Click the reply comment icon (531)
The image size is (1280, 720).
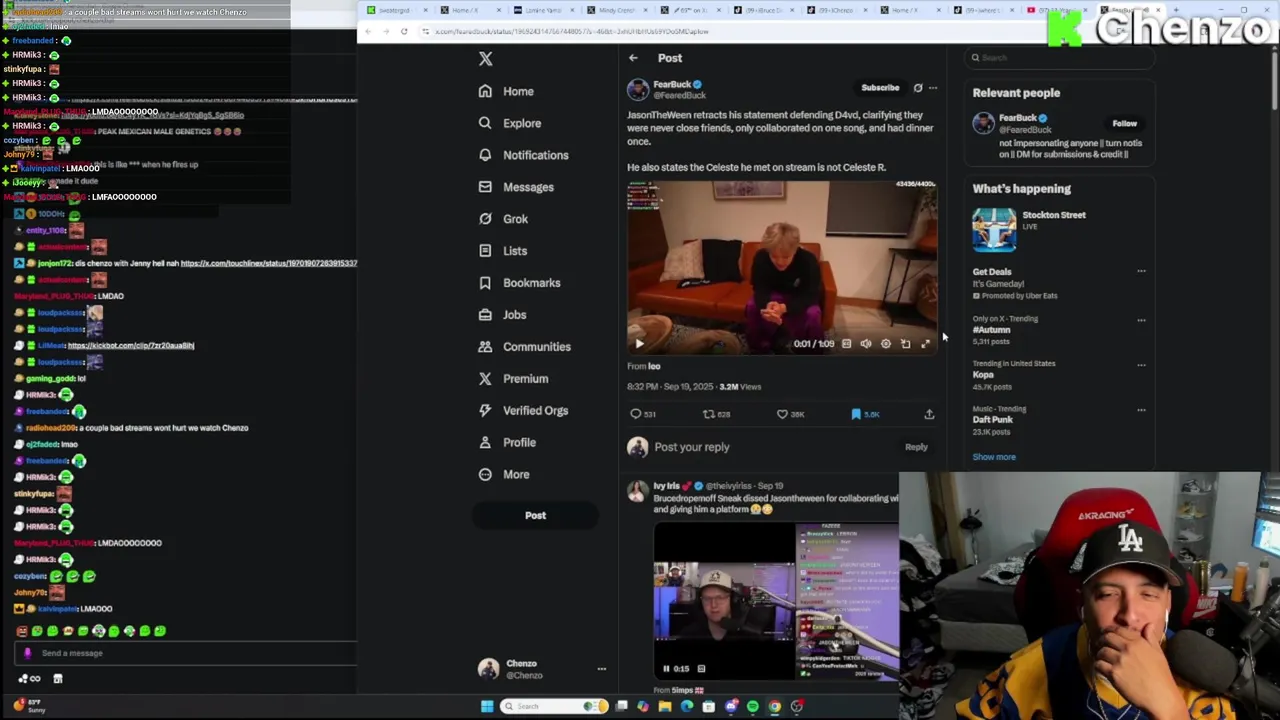click(x=636, y=414)
